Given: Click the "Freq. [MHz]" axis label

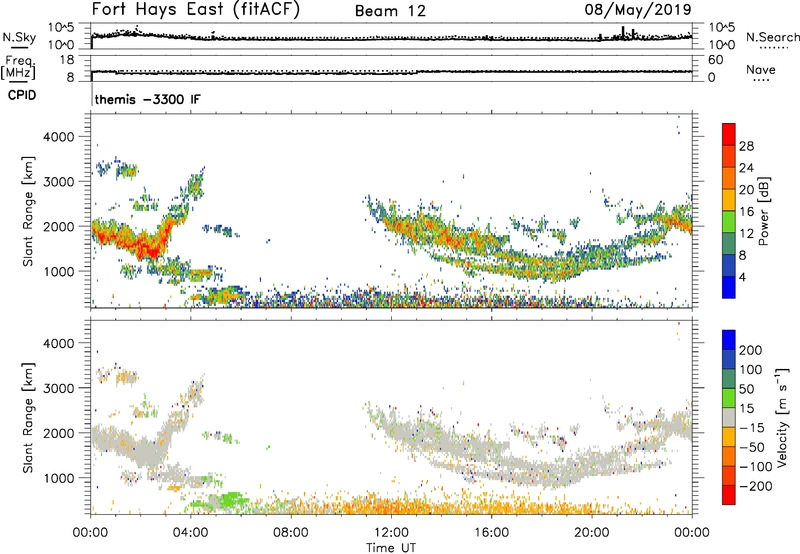Looking at the screenshot, I should [x=18, y=67].
